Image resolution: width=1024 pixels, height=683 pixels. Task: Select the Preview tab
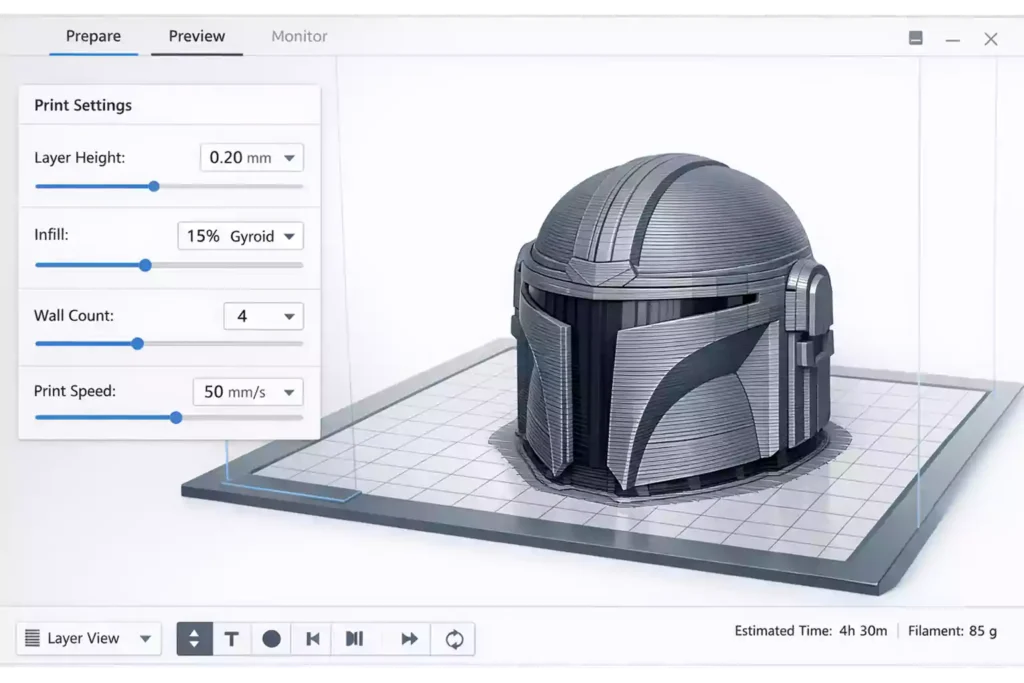(196, 36)
